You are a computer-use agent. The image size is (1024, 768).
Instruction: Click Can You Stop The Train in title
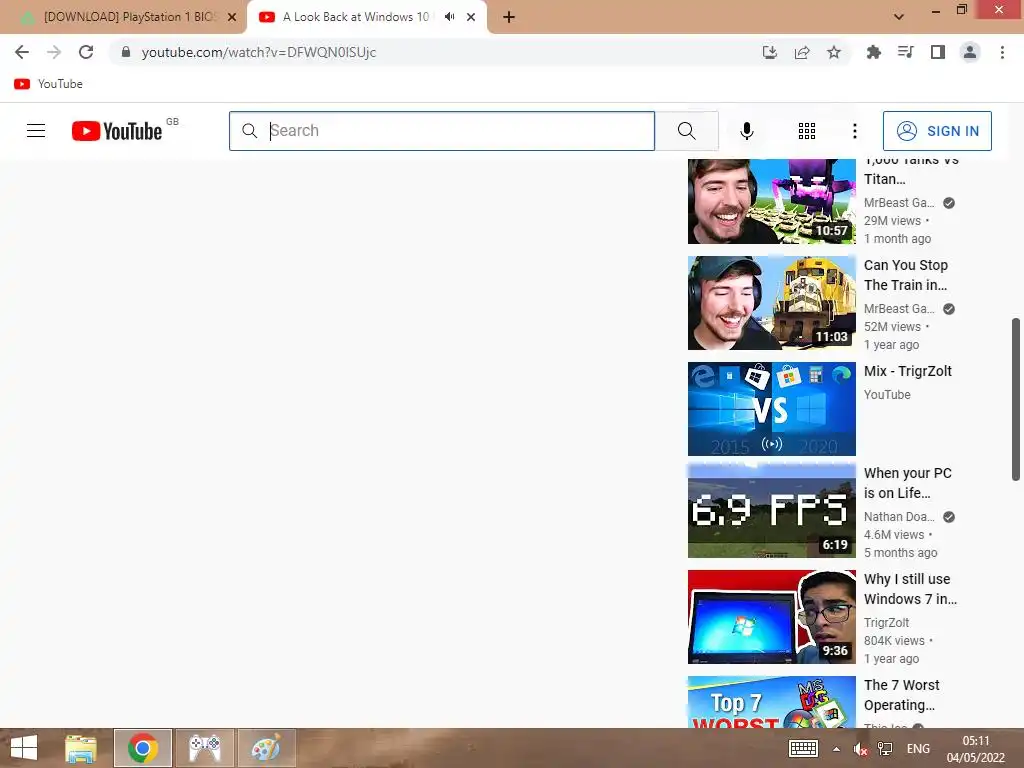point(905,275)
